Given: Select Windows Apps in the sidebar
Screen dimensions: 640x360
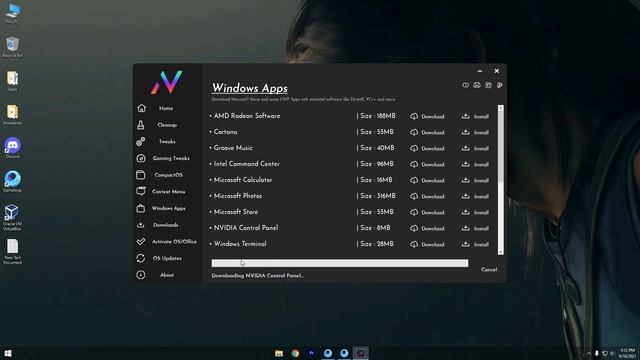Looking at the screenshot, I should 169,208.
